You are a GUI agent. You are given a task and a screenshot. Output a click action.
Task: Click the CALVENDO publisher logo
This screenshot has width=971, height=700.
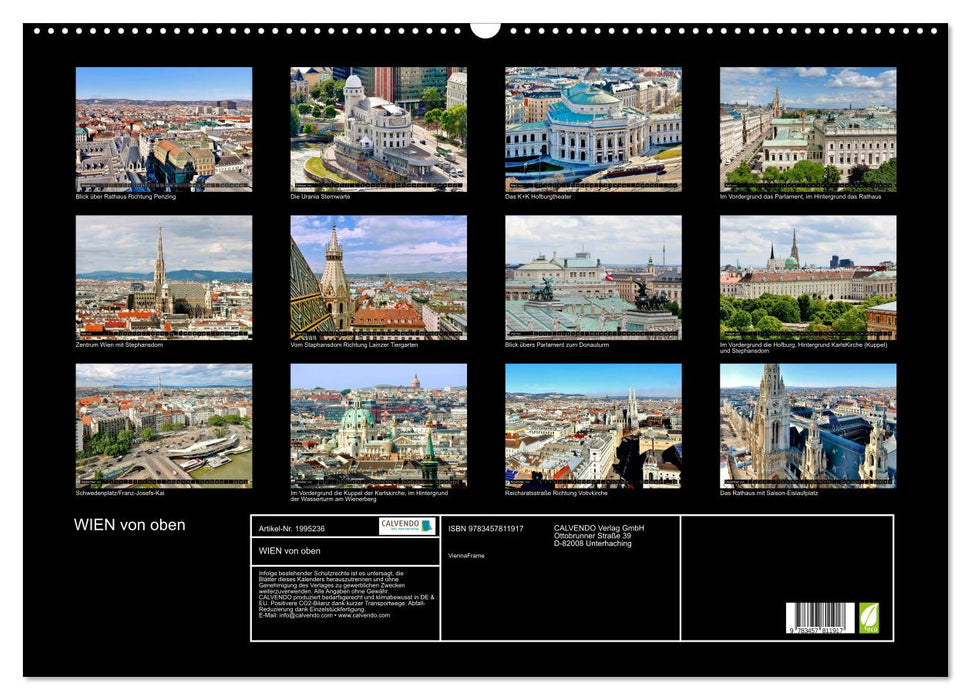pos(406,525)
